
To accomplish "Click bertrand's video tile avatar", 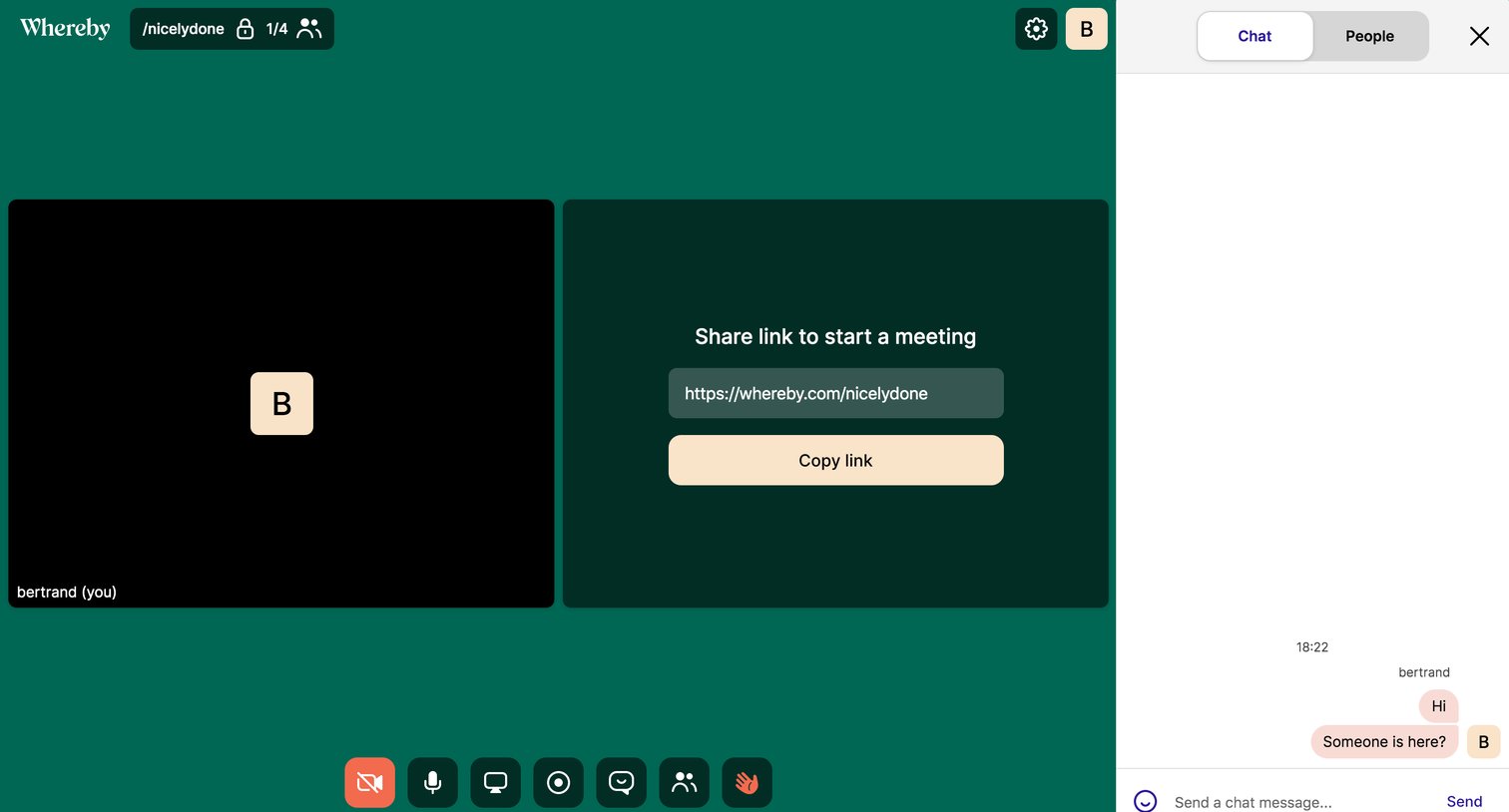I will pyautogui.click(x=281, y=403).
